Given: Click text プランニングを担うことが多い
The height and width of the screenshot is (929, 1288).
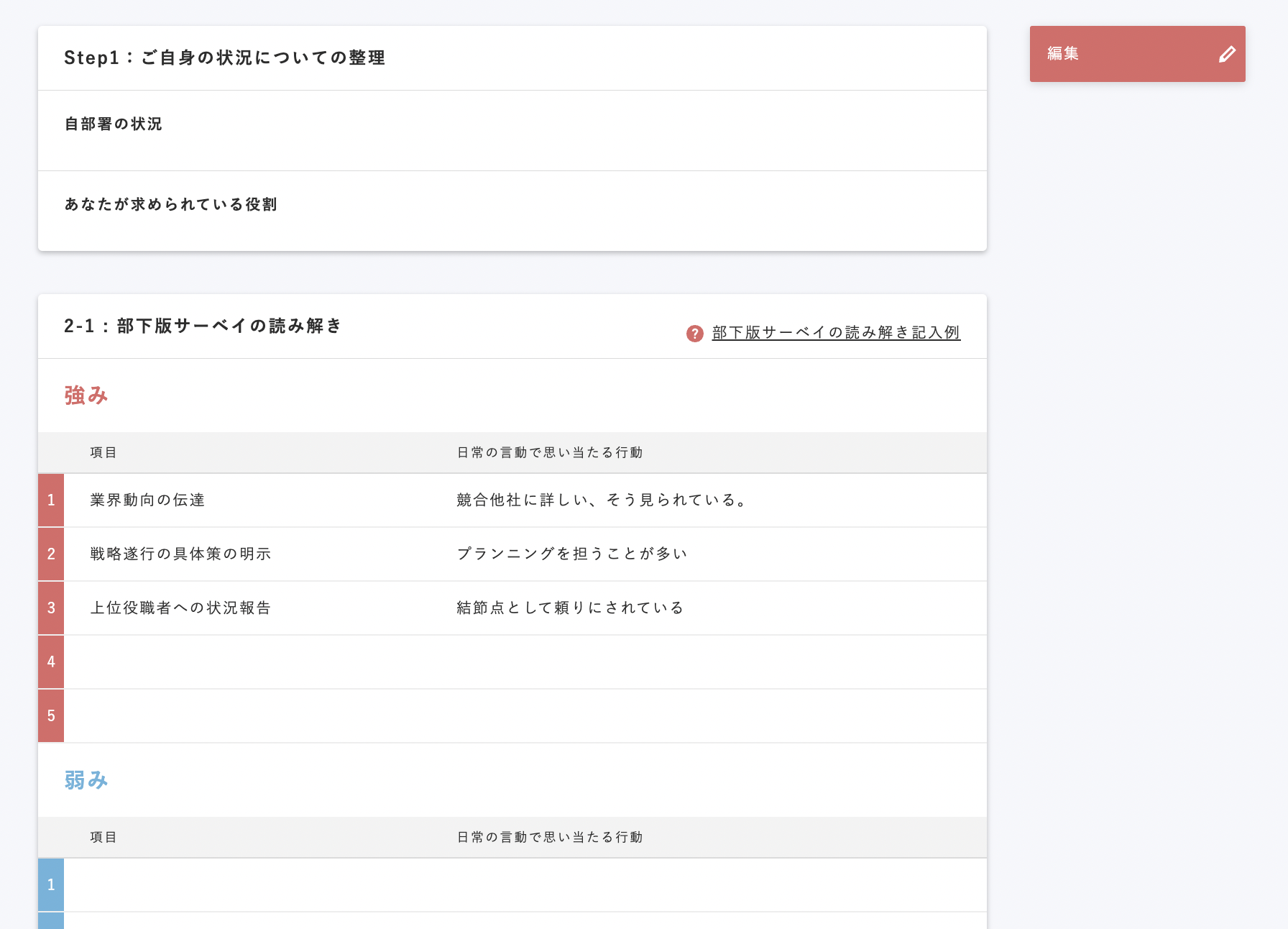Looking at the screenshot, I should (x=572, y=554).
